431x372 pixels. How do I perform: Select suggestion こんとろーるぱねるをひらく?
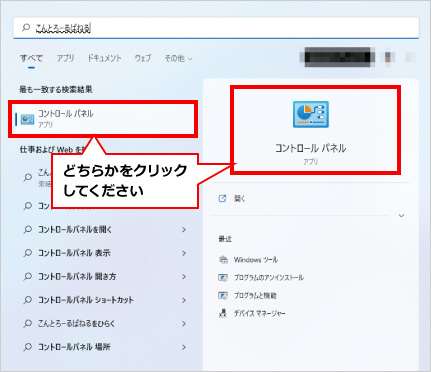coord(76,324)
